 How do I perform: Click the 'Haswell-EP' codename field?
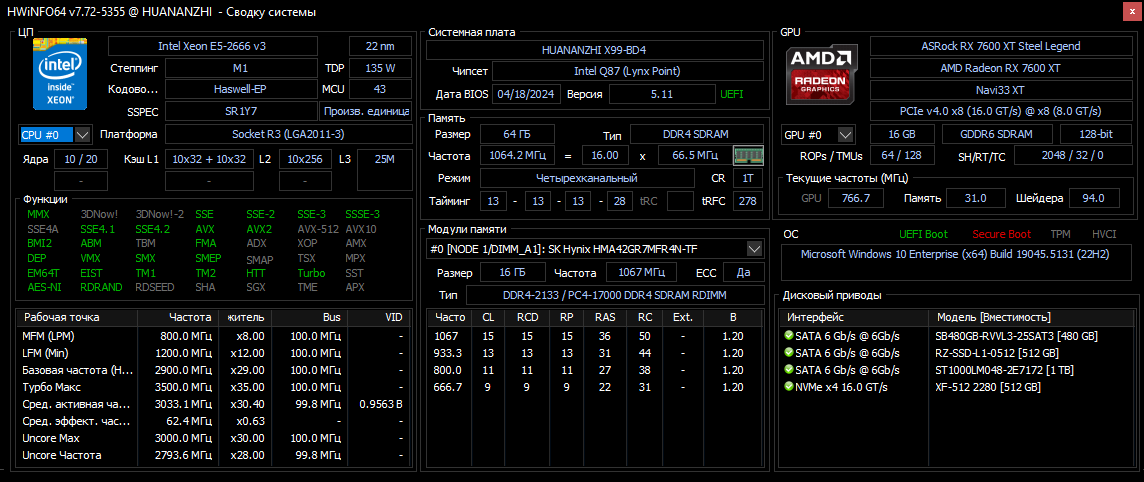coord(241,89)
